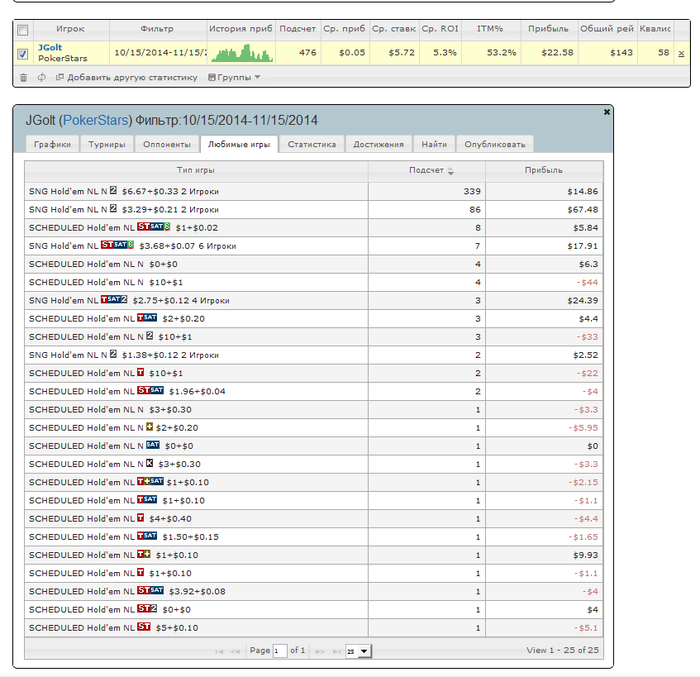The height and width of the screenshot is (677, 700).
Task: Click knockout K icon in $3+$0.30 row
Action: pos(150,464)
